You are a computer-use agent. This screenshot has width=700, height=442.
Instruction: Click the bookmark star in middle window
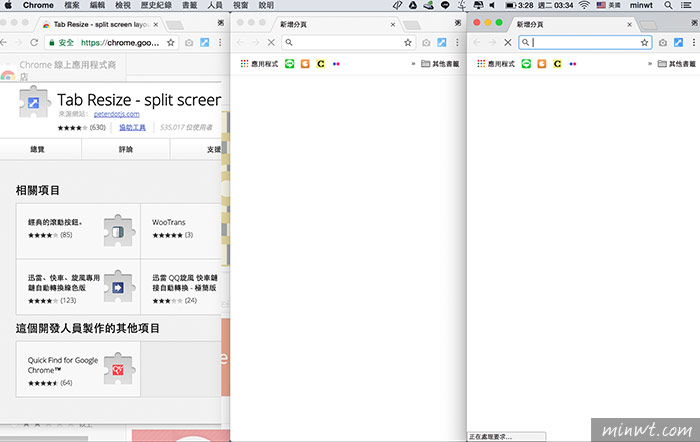[408, 42]
